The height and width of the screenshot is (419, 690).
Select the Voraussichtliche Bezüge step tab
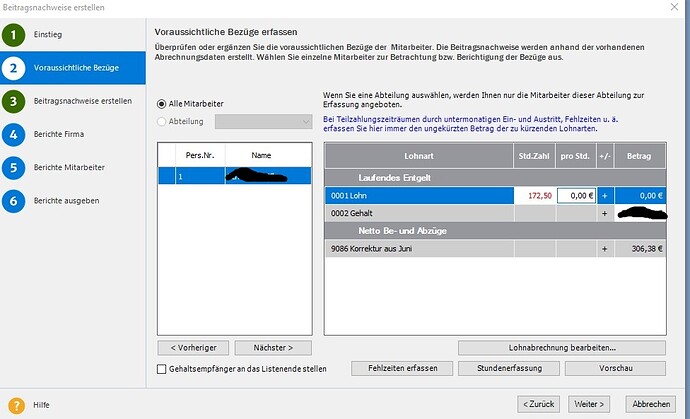coord(73,68)
